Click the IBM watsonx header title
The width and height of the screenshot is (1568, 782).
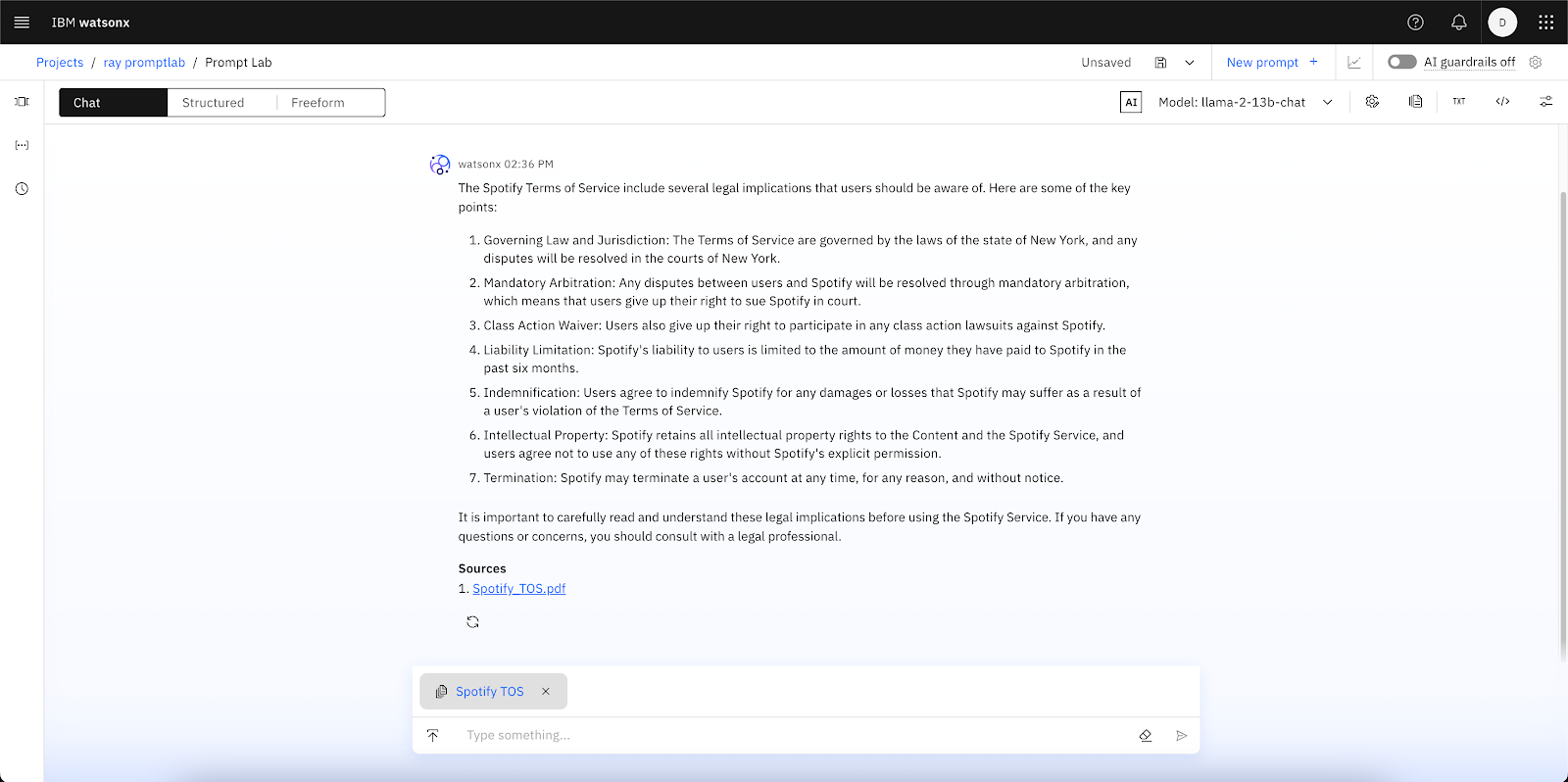point(90,22)
